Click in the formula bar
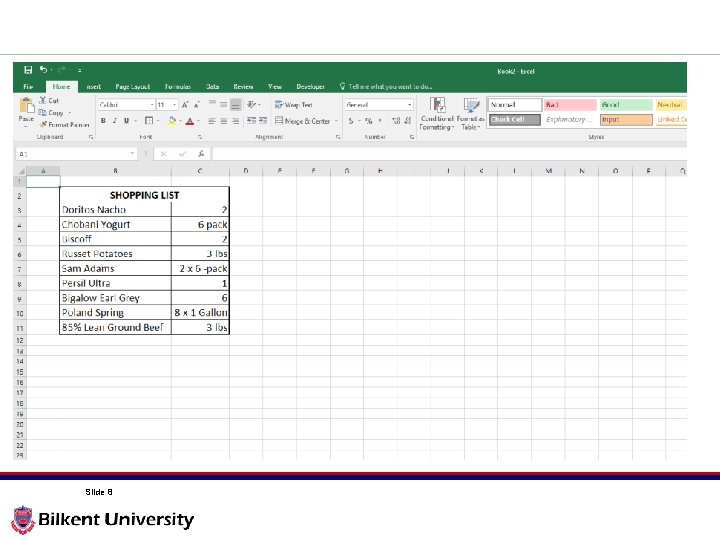Viewport: 720px width, 540px height. (x=449, y=154)
